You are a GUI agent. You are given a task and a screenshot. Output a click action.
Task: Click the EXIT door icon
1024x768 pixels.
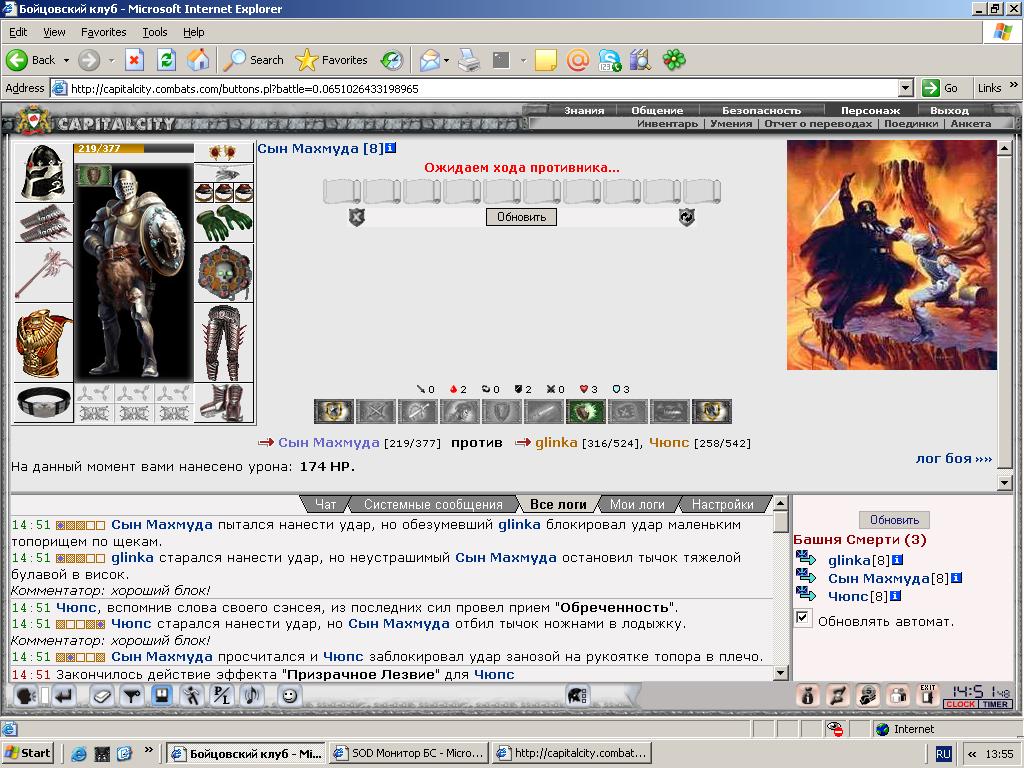click(927, 695)
